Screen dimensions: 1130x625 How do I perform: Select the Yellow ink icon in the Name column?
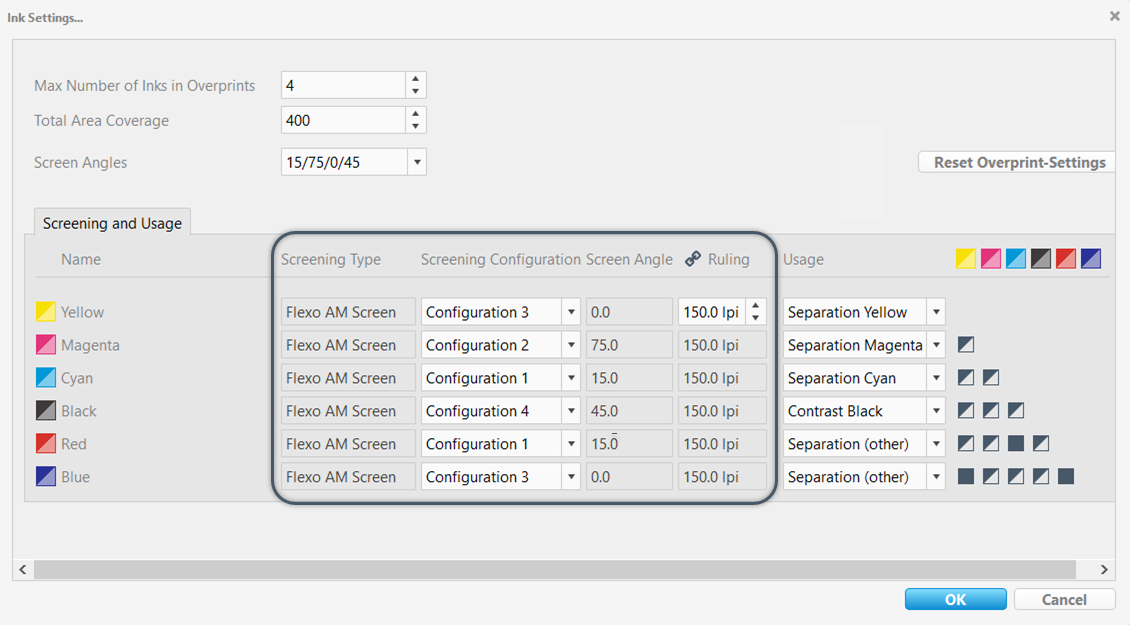[45, 311]
